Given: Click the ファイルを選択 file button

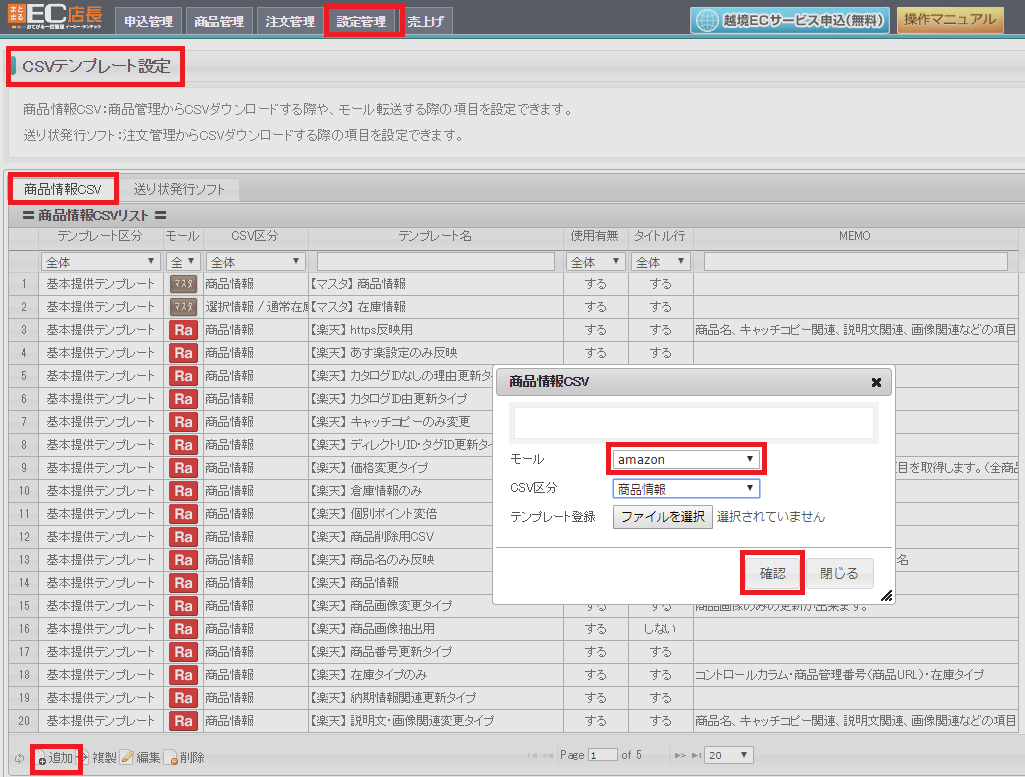Looking at the screenshot, I should [662, 517].
